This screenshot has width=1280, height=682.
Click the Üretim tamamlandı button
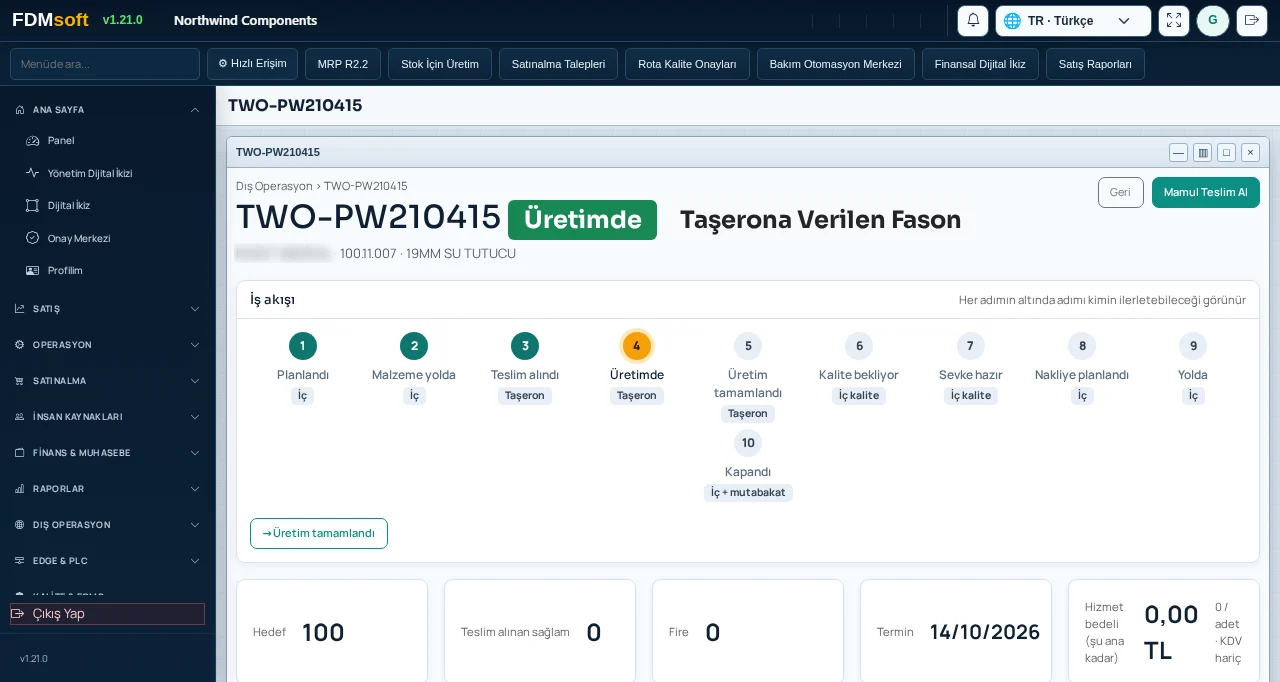[x=319, y=533]
